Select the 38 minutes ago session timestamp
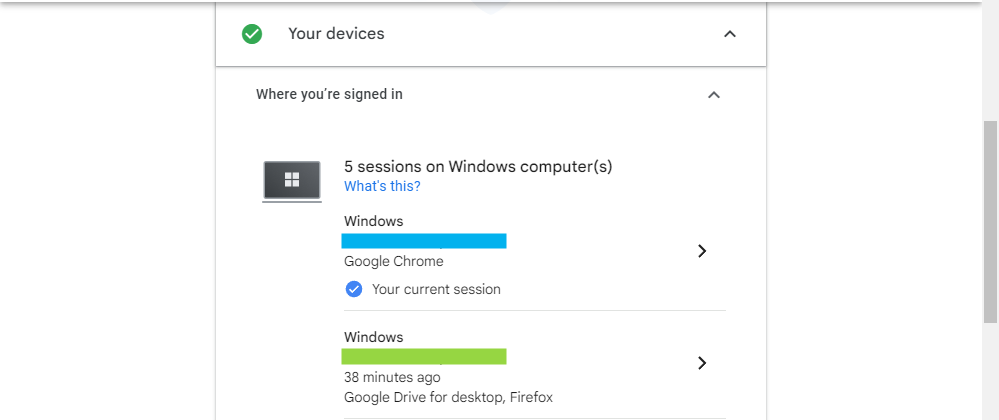This screenshot has height=420, width=999. point(392,377)
